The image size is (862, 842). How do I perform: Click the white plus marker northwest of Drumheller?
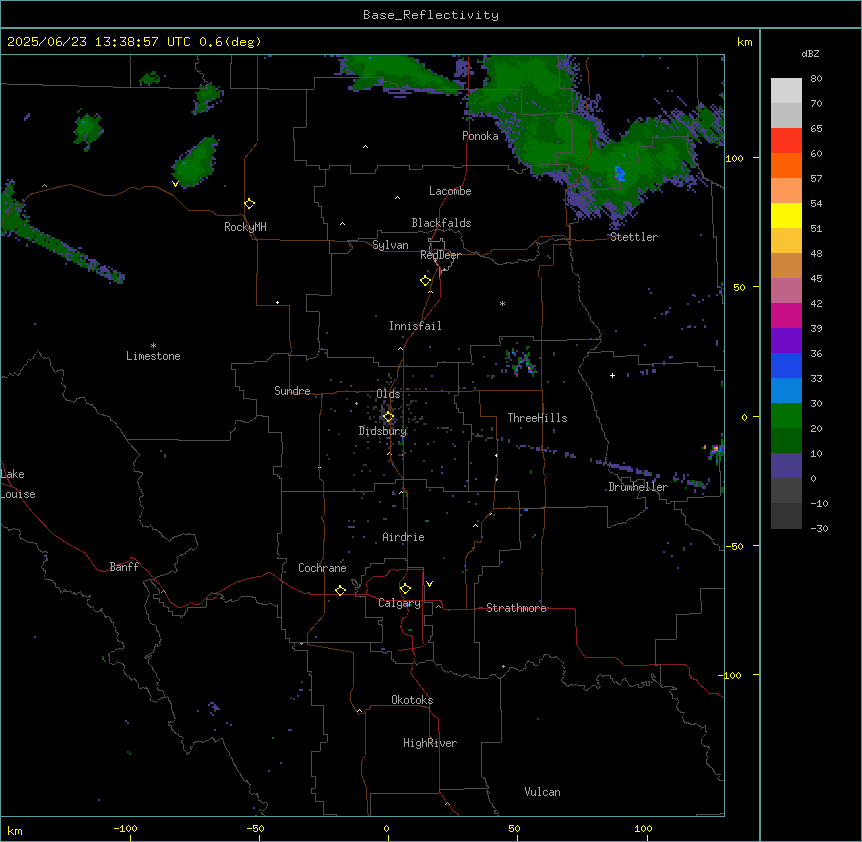612,375
